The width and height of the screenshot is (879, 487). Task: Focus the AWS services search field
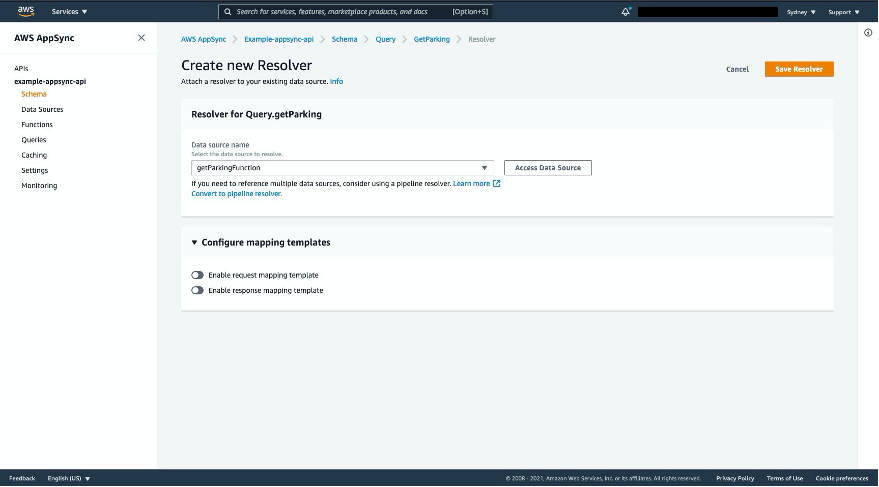355,11
